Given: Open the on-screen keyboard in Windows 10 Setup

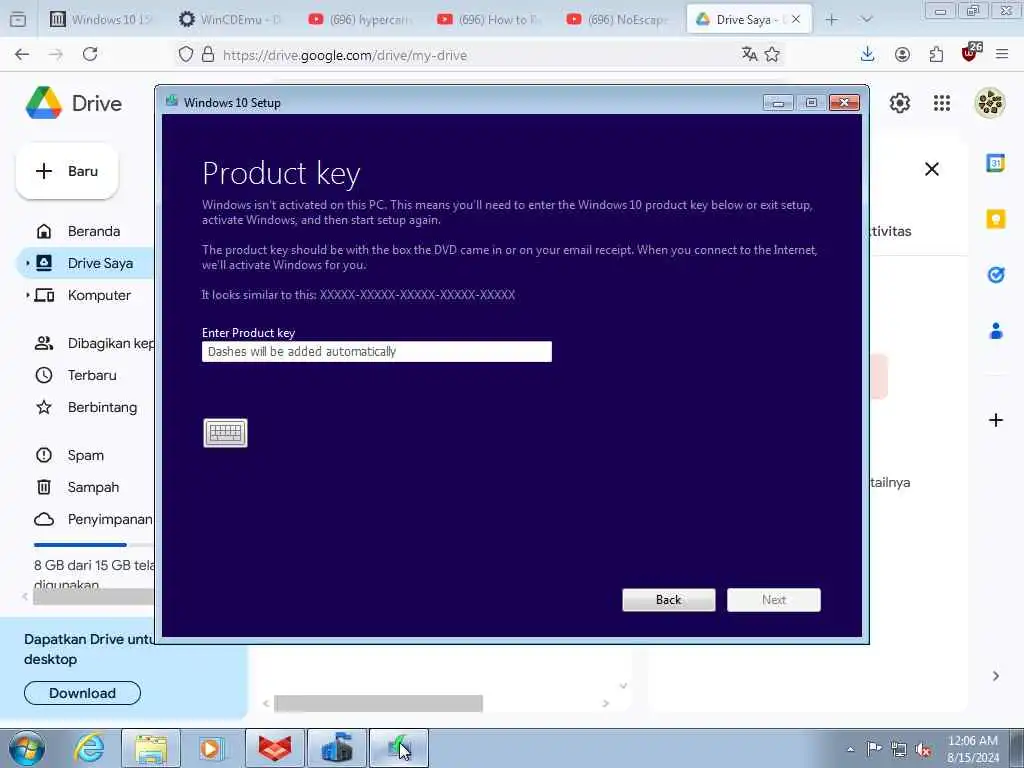Looking at the screenshot, I should click(x=225, y=433).
